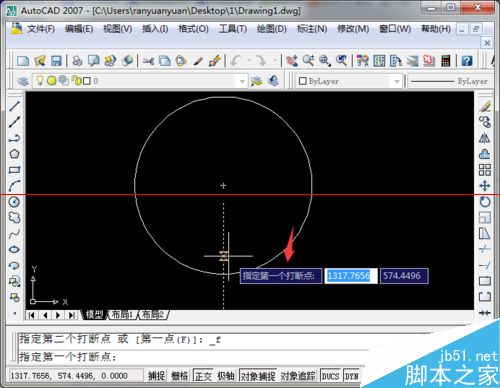Open the 文件(F) menu
The width and height of the screenshot is (500, 388).
41,29
